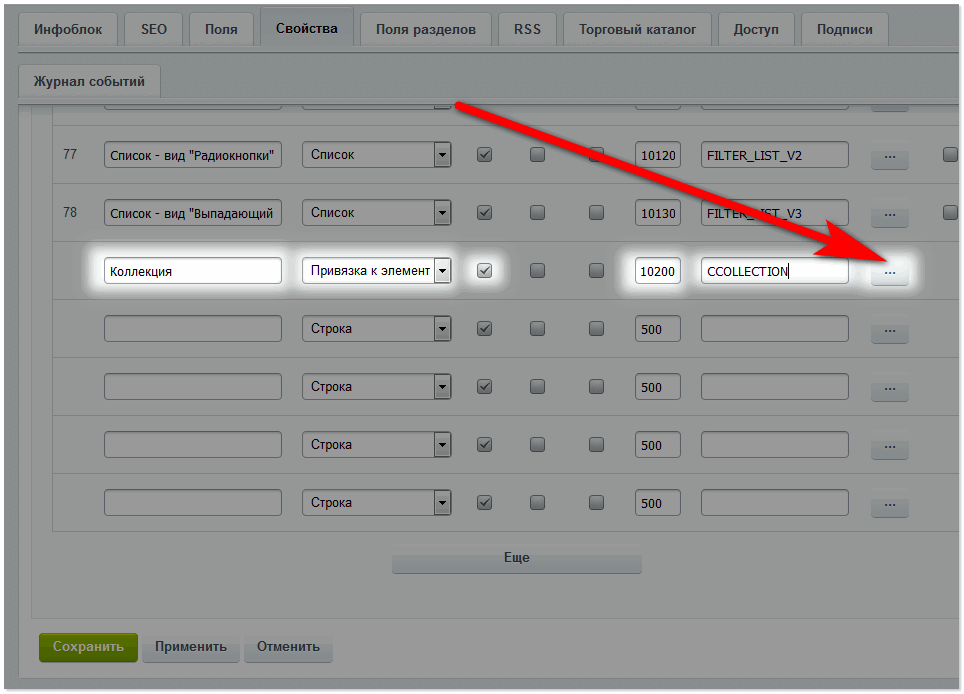Tick the Required checkbox in the Коллекция row
Viewport: 964px width, 694px height.
pos(596,270)
